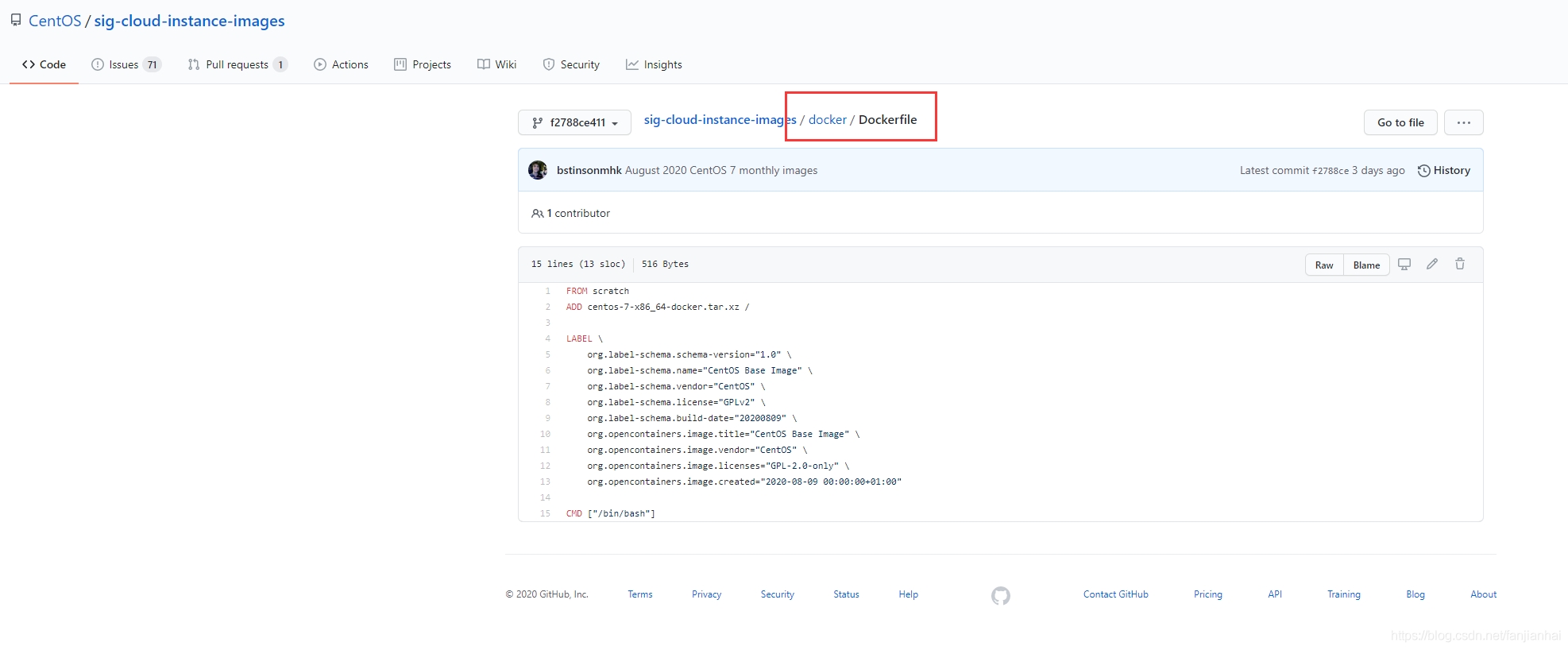Switch to the Issues tab
Image resolution: width=1568 pixels, height=650 pixels.
tap(126, 64)
